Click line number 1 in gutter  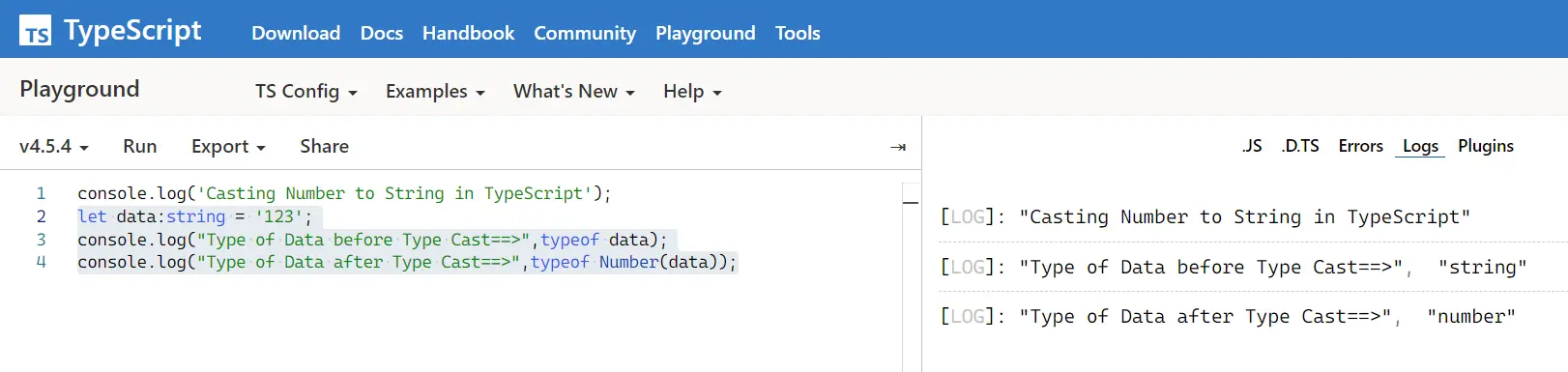tap(42, 193)
